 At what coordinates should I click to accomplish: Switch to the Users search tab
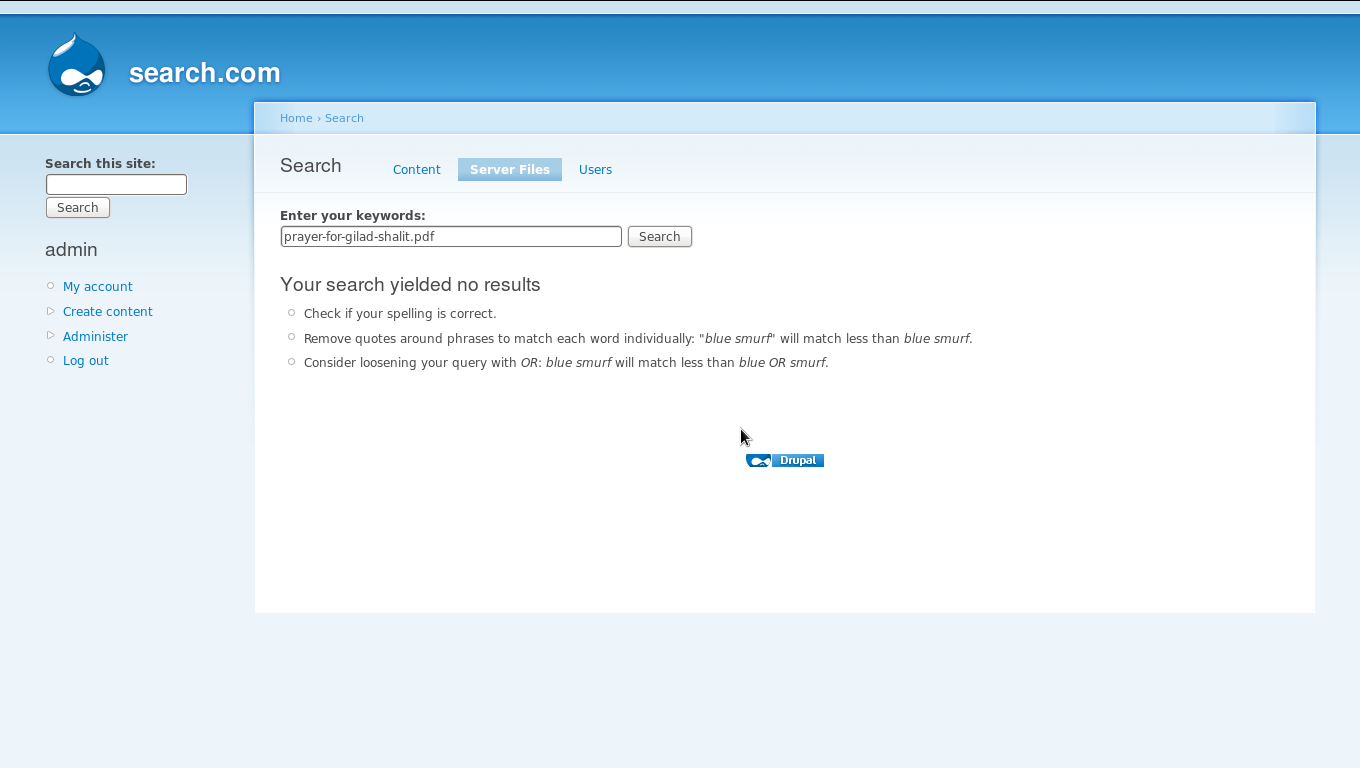click(x=595, y=170)
